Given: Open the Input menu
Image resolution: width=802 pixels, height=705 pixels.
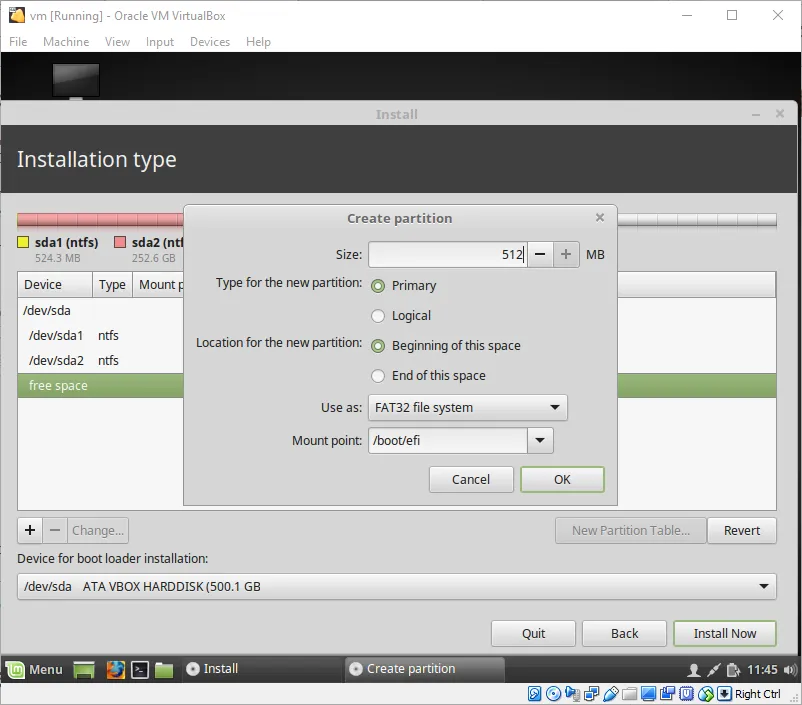Looking at the screenshot, I should 160,41.
